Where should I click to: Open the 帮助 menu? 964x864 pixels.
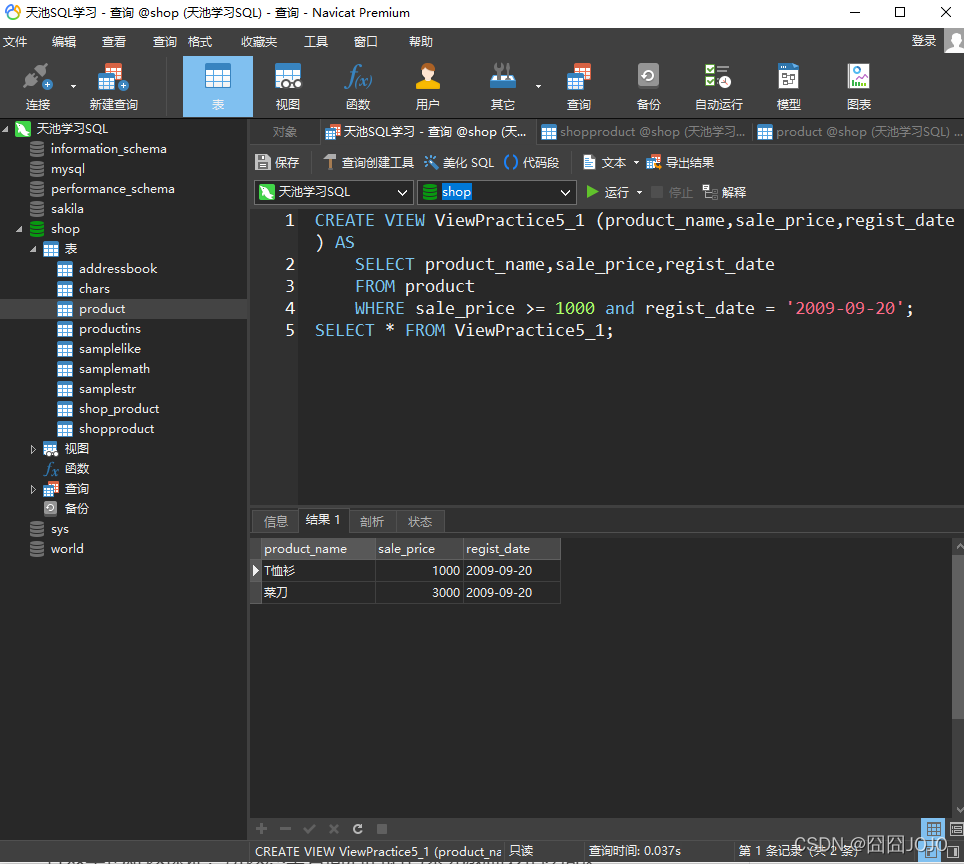point(421,42)
